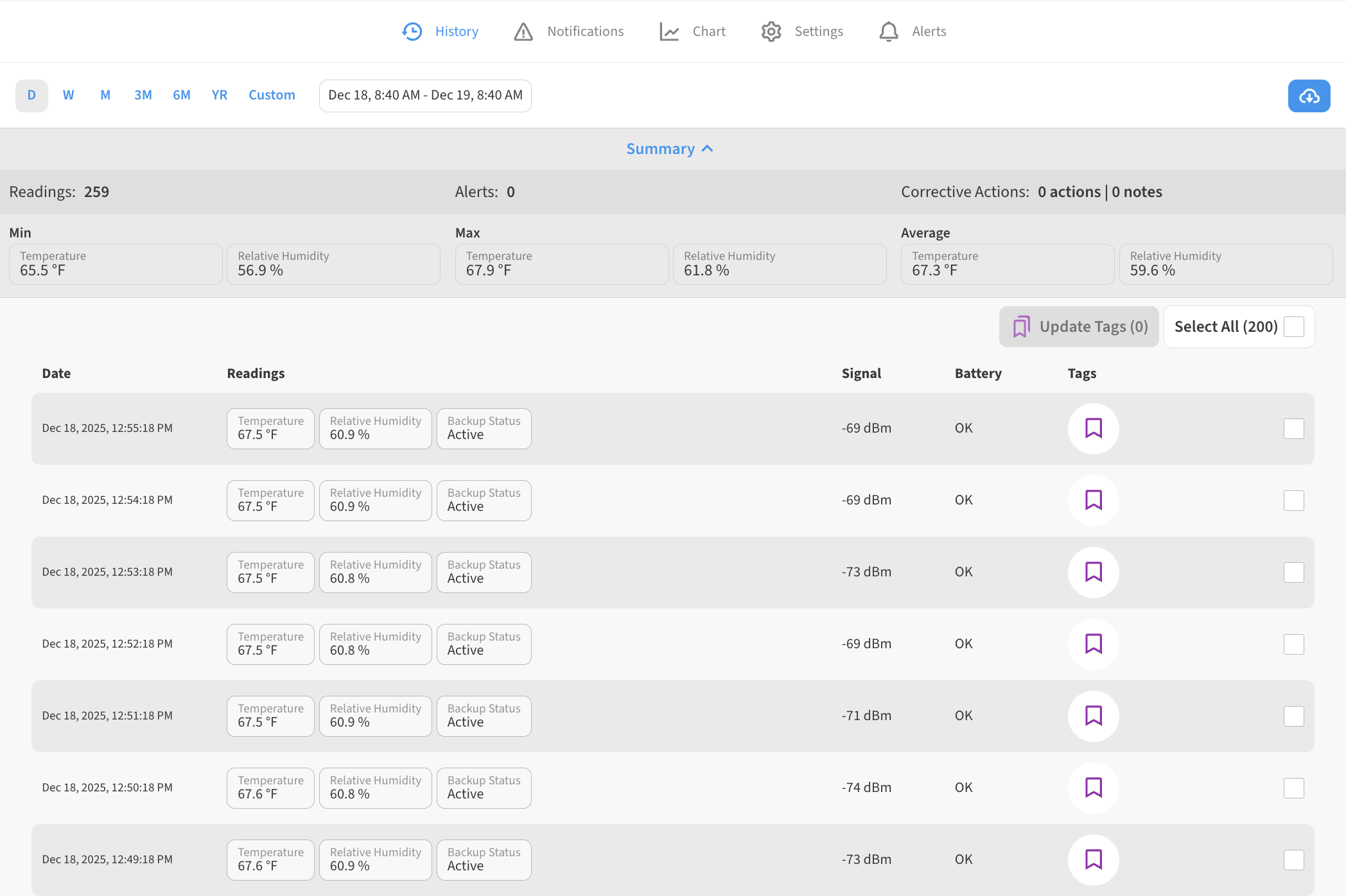Select the YR yearly range option
This screenshot has height=896, width=1346.
pyautogui.click(x=220, y=96)
